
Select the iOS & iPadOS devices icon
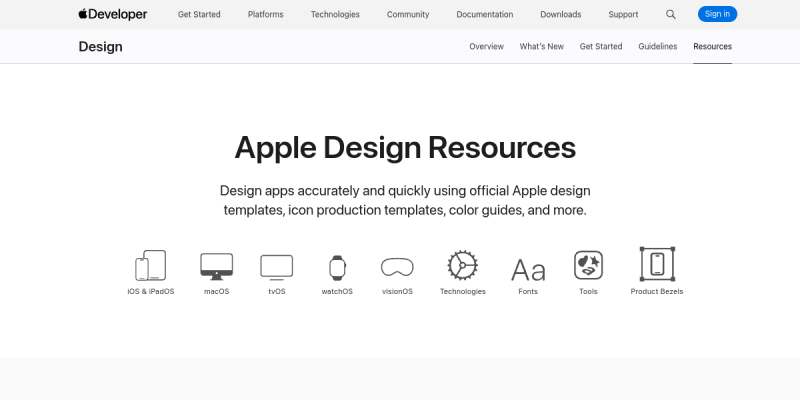pos(151,265)
